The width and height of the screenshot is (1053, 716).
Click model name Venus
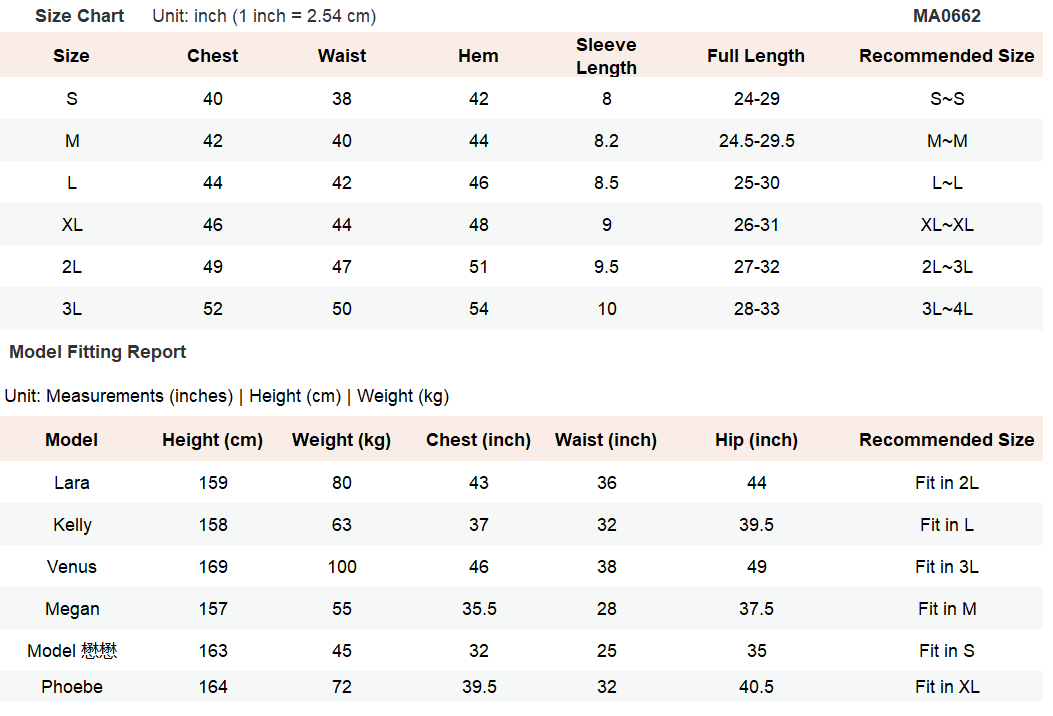(x=72, y=567)
